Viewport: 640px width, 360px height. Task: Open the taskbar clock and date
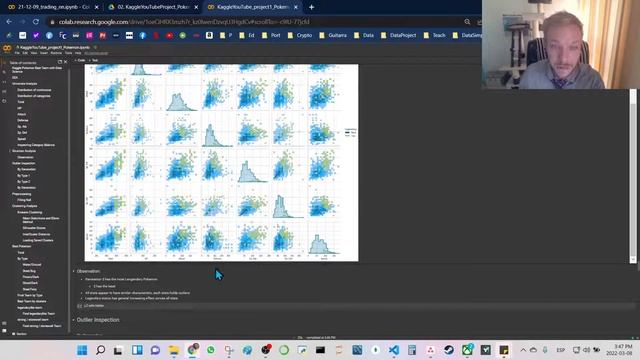click(x=619, y=350)
